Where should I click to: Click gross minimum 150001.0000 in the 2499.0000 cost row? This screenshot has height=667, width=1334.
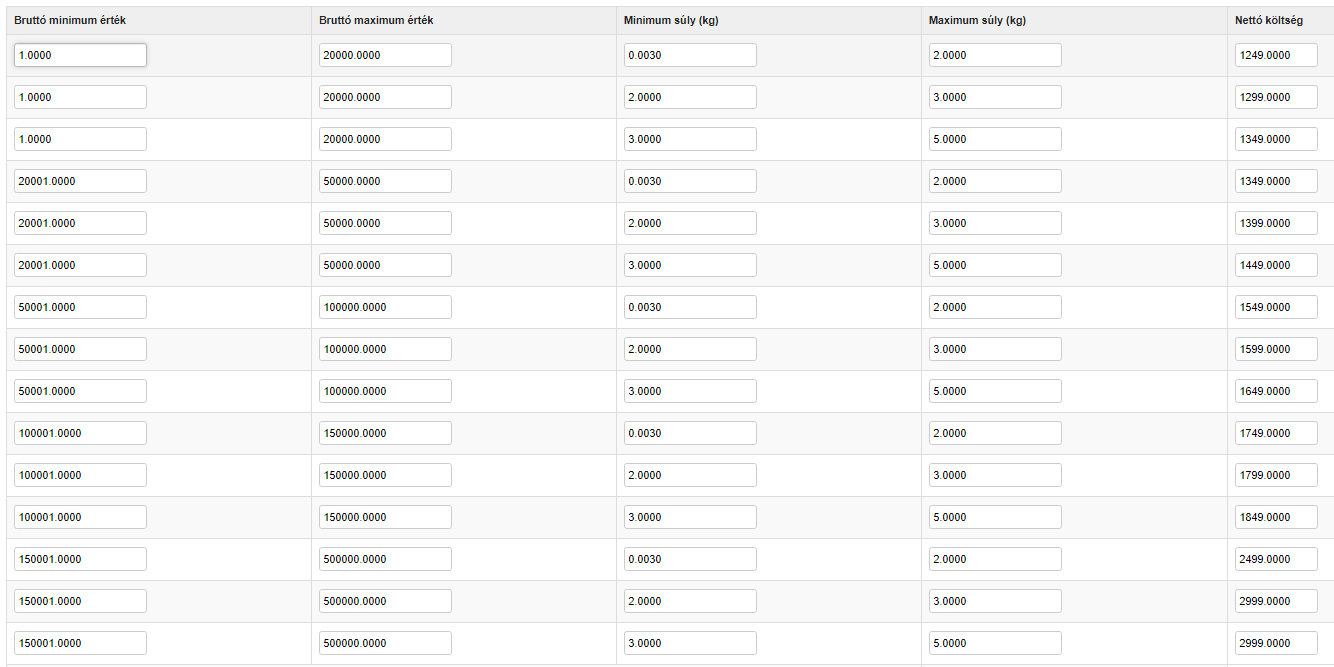[80, 559]
